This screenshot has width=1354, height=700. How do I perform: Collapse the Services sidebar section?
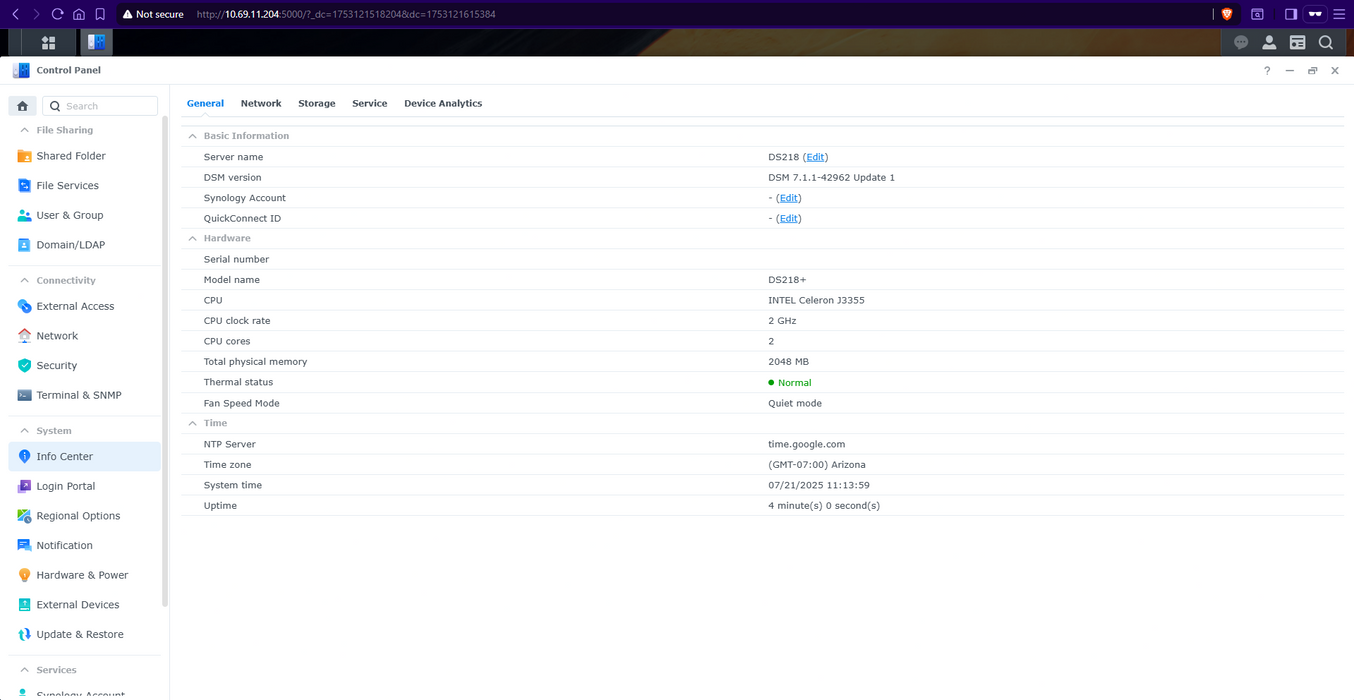(x=25, y=670)
